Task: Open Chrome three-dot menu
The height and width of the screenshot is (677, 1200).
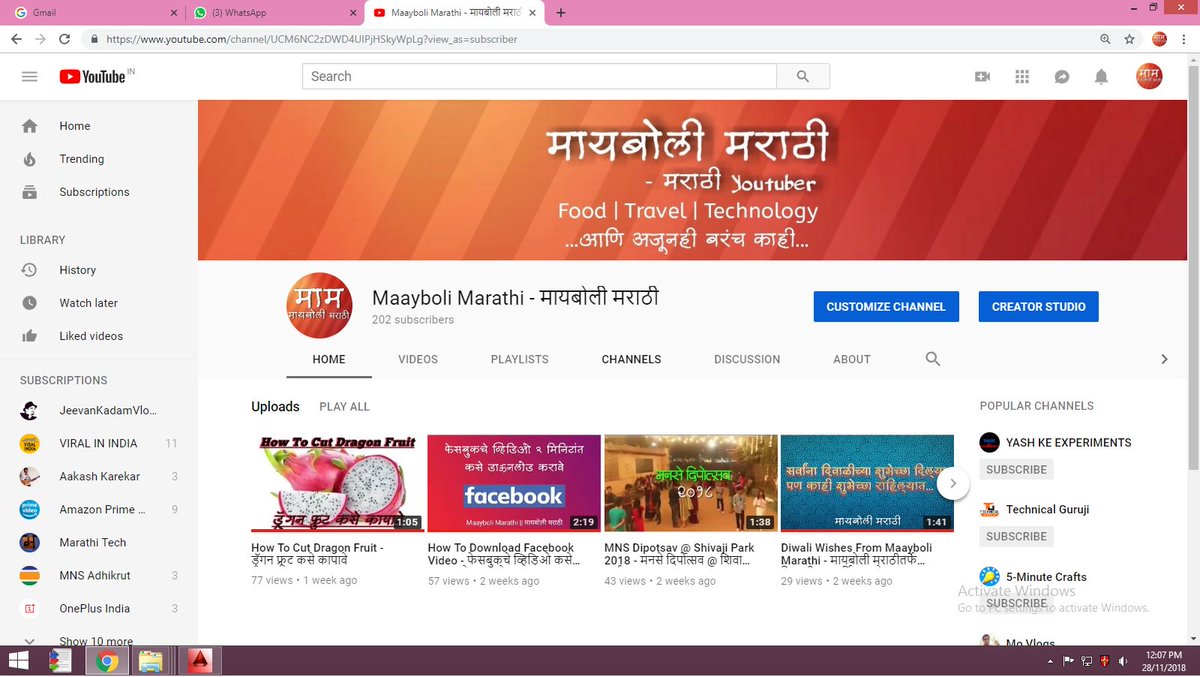Action: pyautogui.click(x=1186, y=39)
